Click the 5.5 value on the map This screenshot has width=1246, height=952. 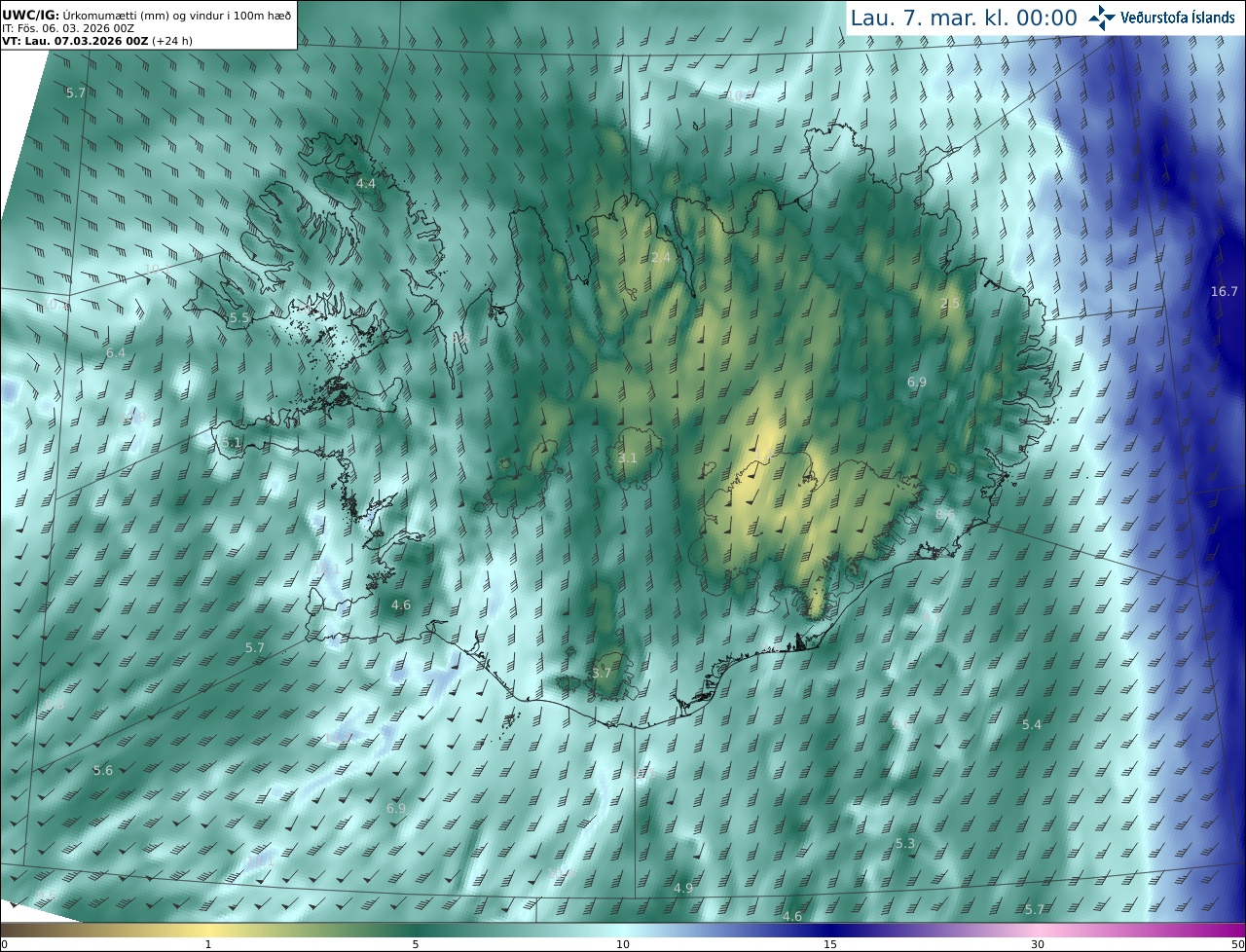click(x=239, y=318)
